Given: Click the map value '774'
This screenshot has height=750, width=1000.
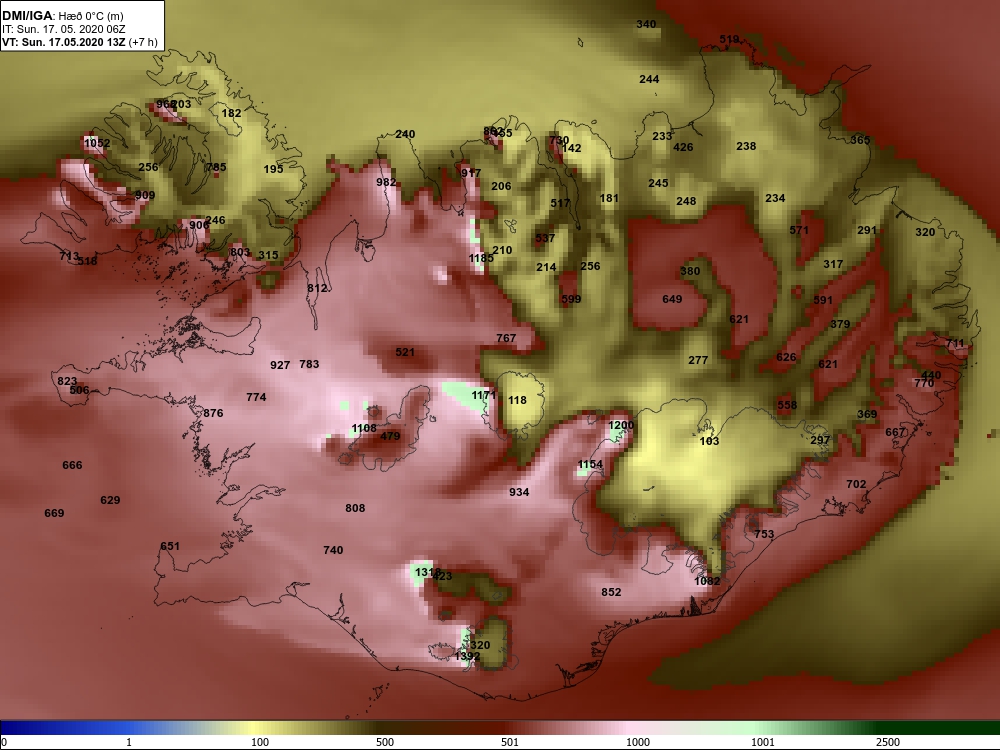Looking at the screenshot, I should click(256, 397).
